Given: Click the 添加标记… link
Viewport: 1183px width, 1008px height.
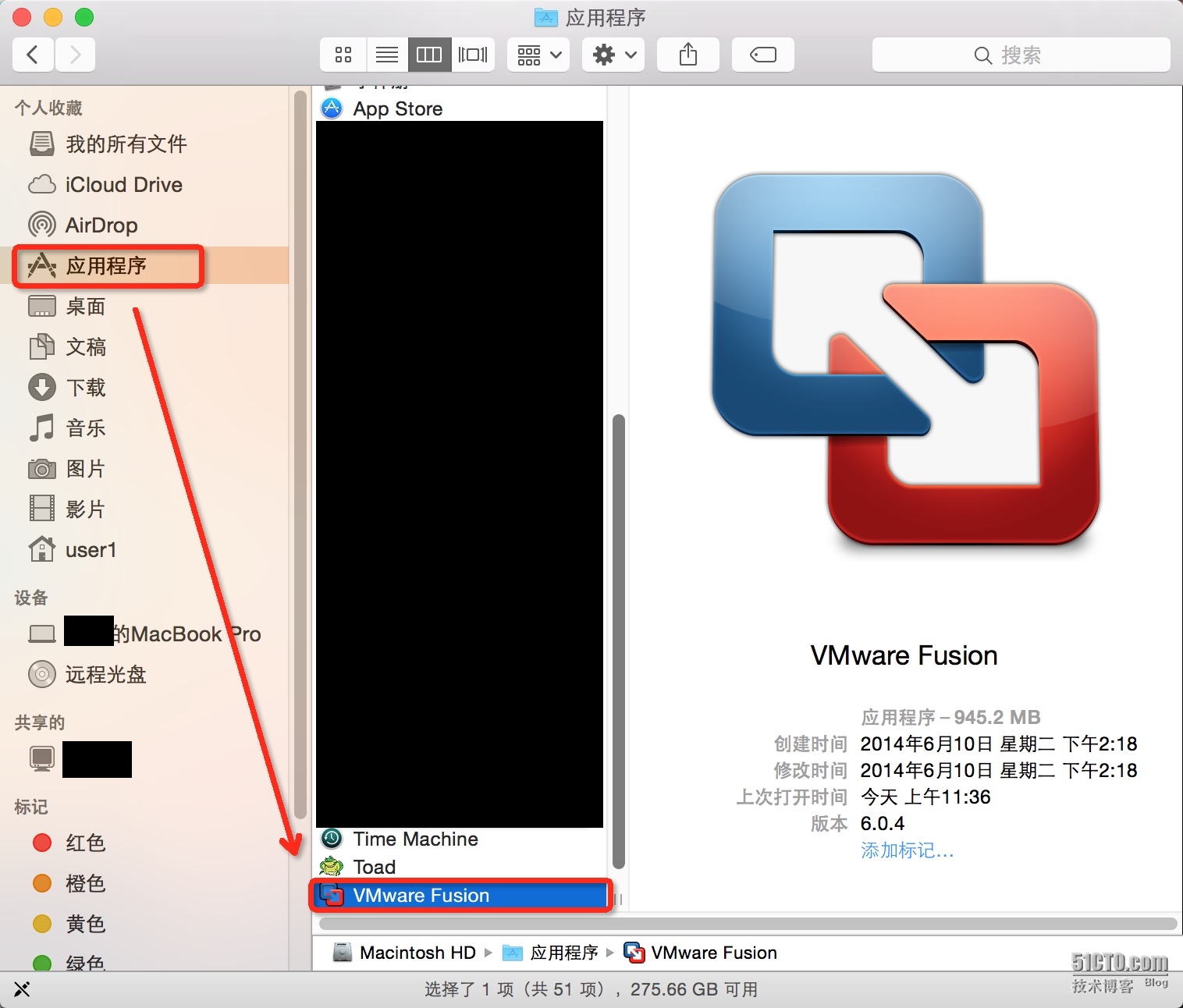Looking at the screenshot, I should pos(907,850).
